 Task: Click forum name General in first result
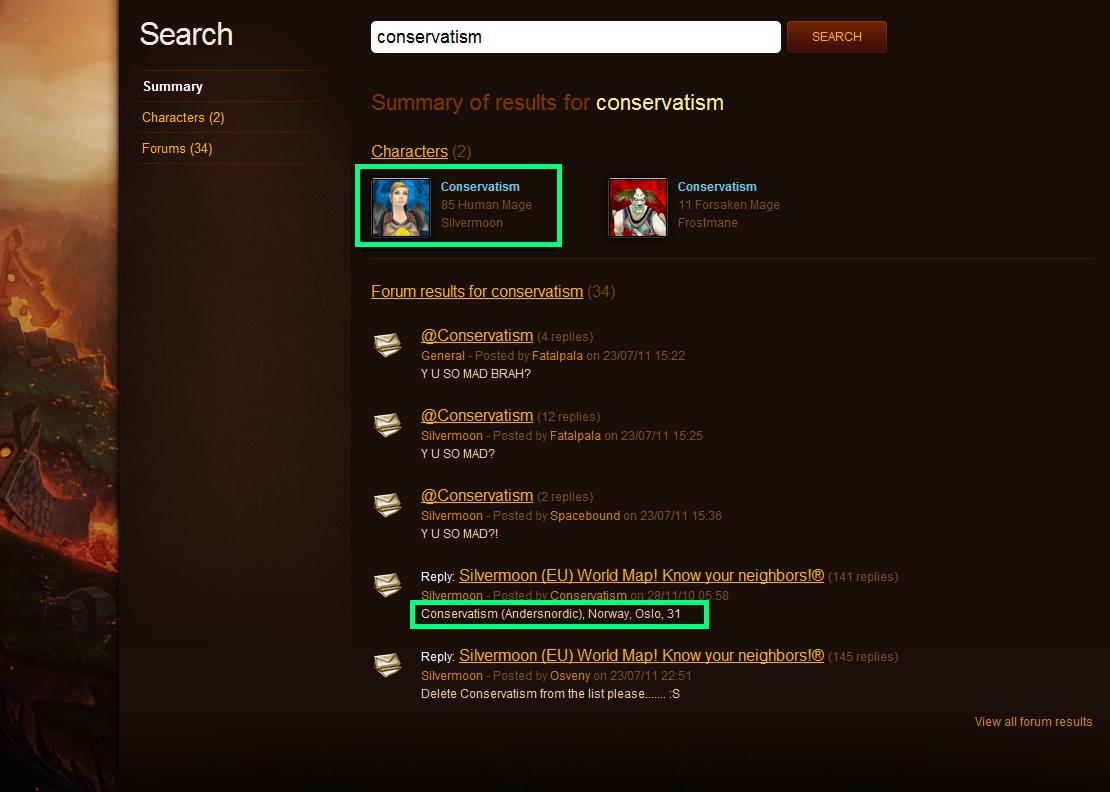click(x=443, y=356)
